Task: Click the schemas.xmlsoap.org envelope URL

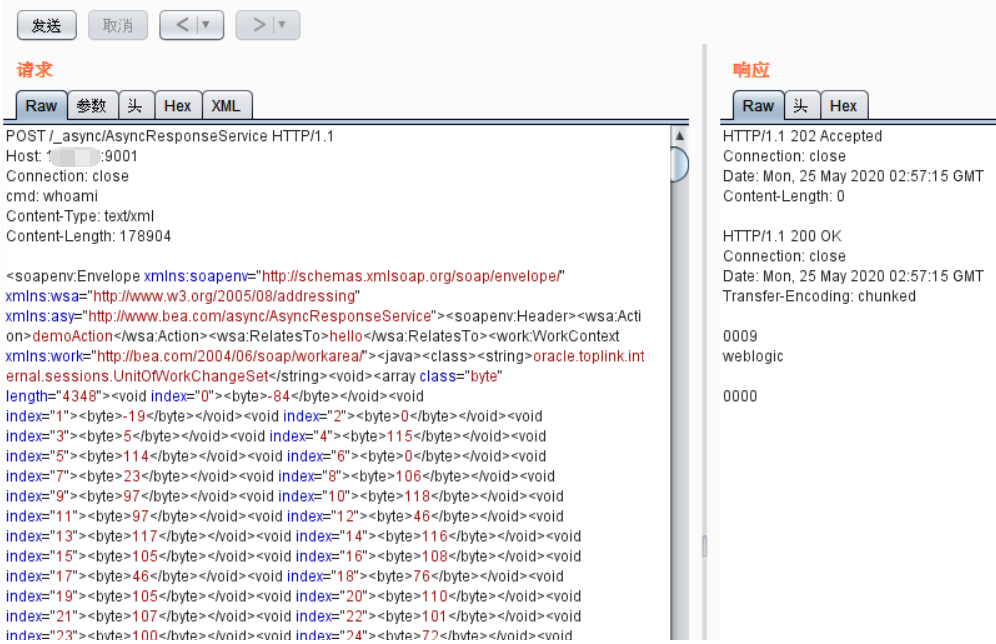Action: pyautogui.click(x=411, y=276)
